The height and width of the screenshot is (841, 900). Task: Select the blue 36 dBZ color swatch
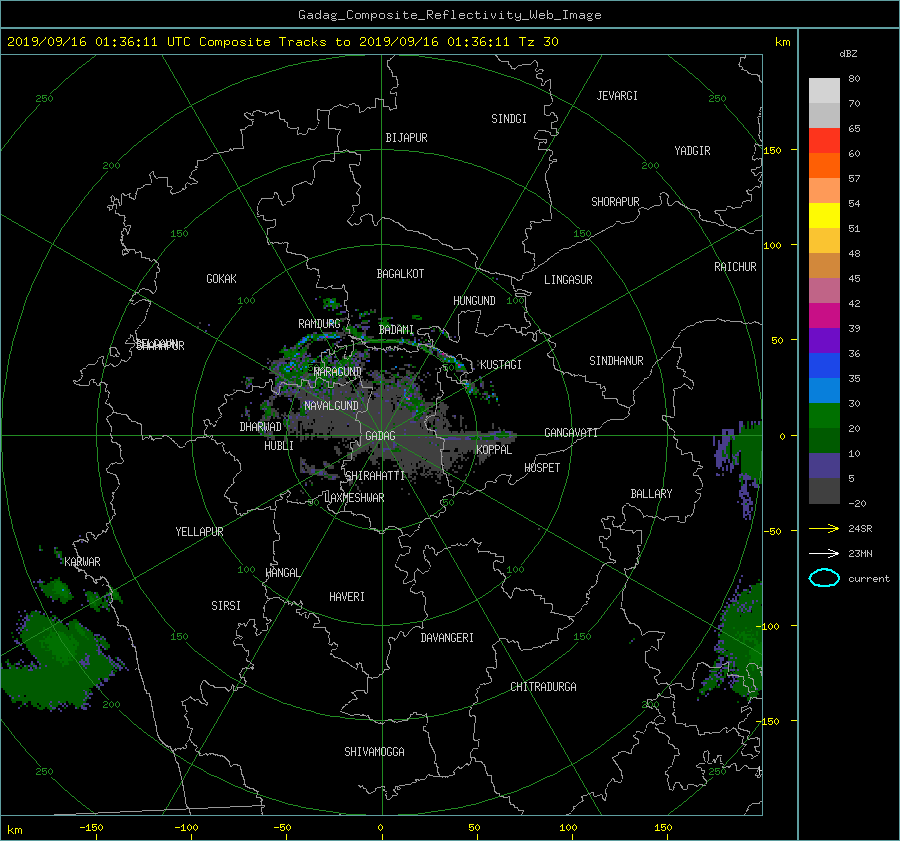pyautogui.click(x=824, y=366)
